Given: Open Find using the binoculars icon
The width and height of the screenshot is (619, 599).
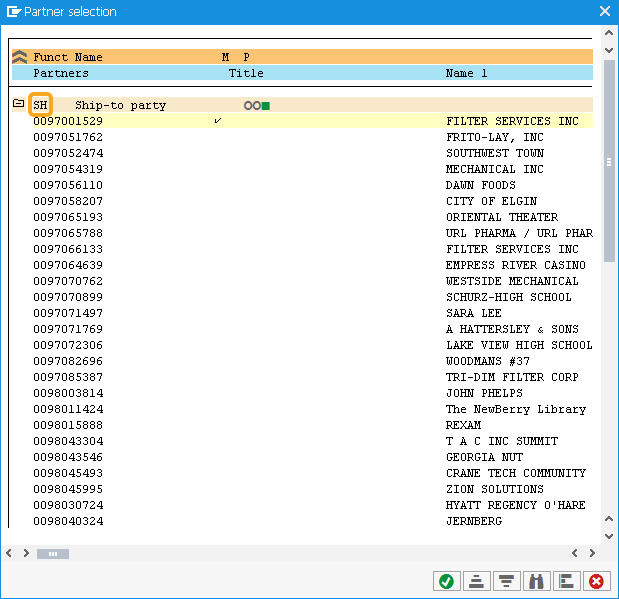Looking at the screenshot, I should tap(536, 581).
